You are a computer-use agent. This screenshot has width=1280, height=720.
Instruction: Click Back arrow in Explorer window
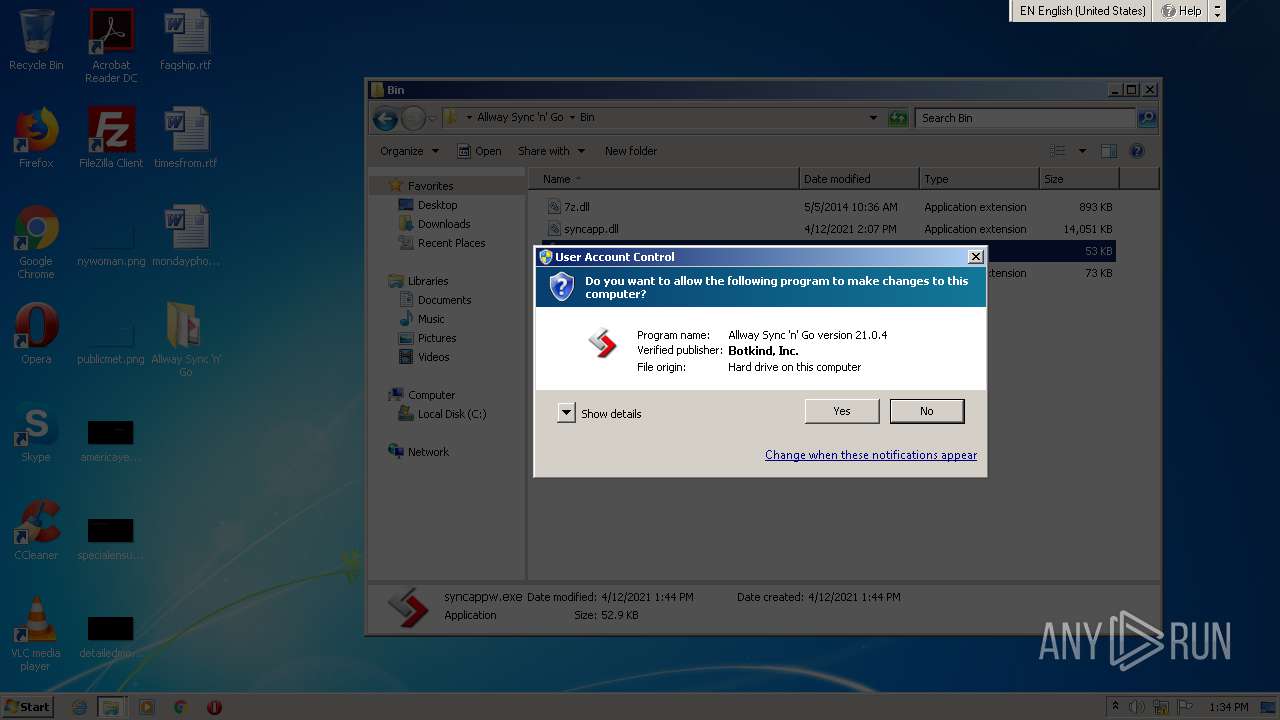[x=385, y=119]
